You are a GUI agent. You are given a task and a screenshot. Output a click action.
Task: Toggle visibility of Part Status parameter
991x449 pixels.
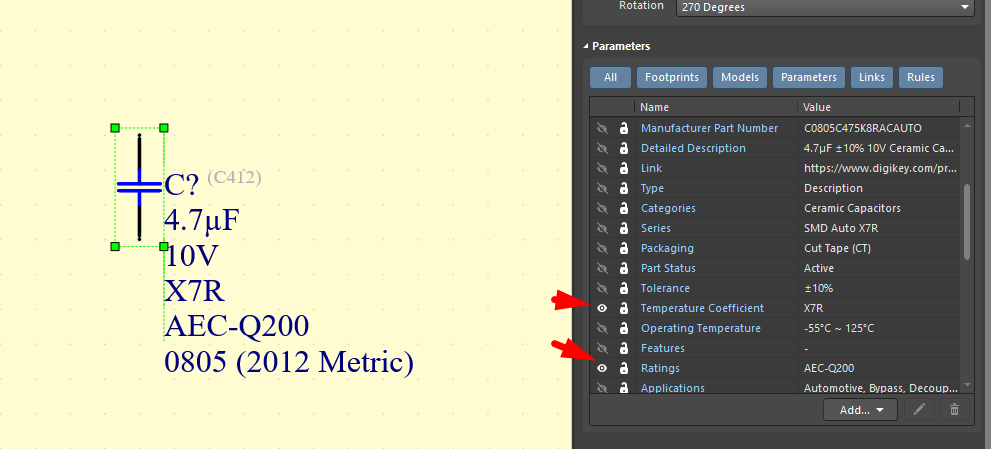602,268
